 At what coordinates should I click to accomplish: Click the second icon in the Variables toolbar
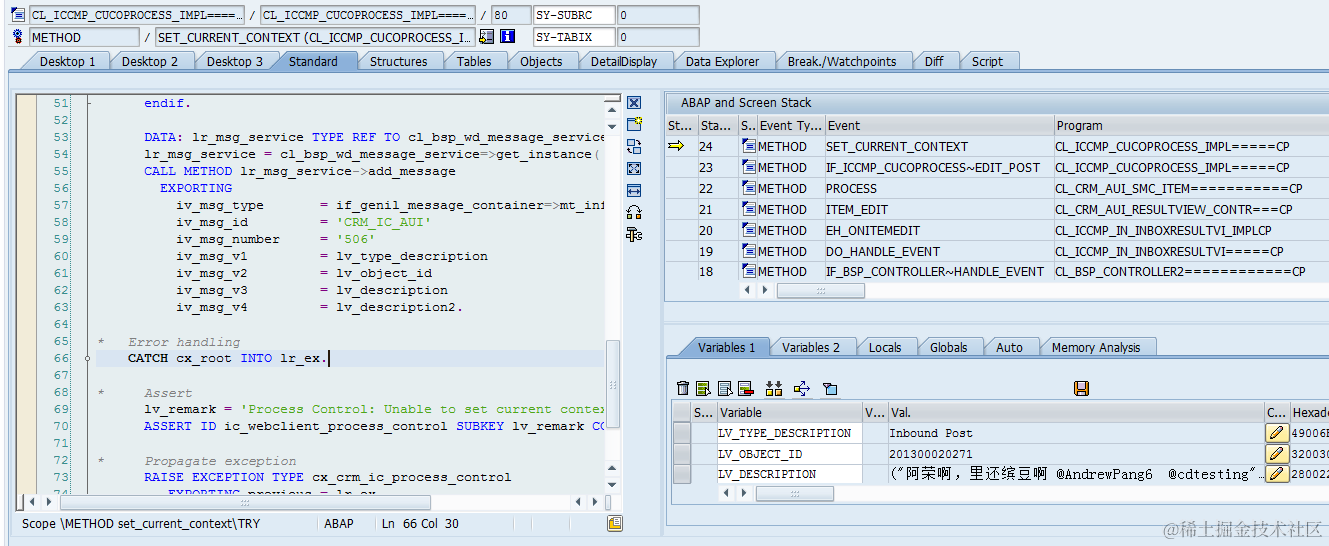(x=703, y=388)
